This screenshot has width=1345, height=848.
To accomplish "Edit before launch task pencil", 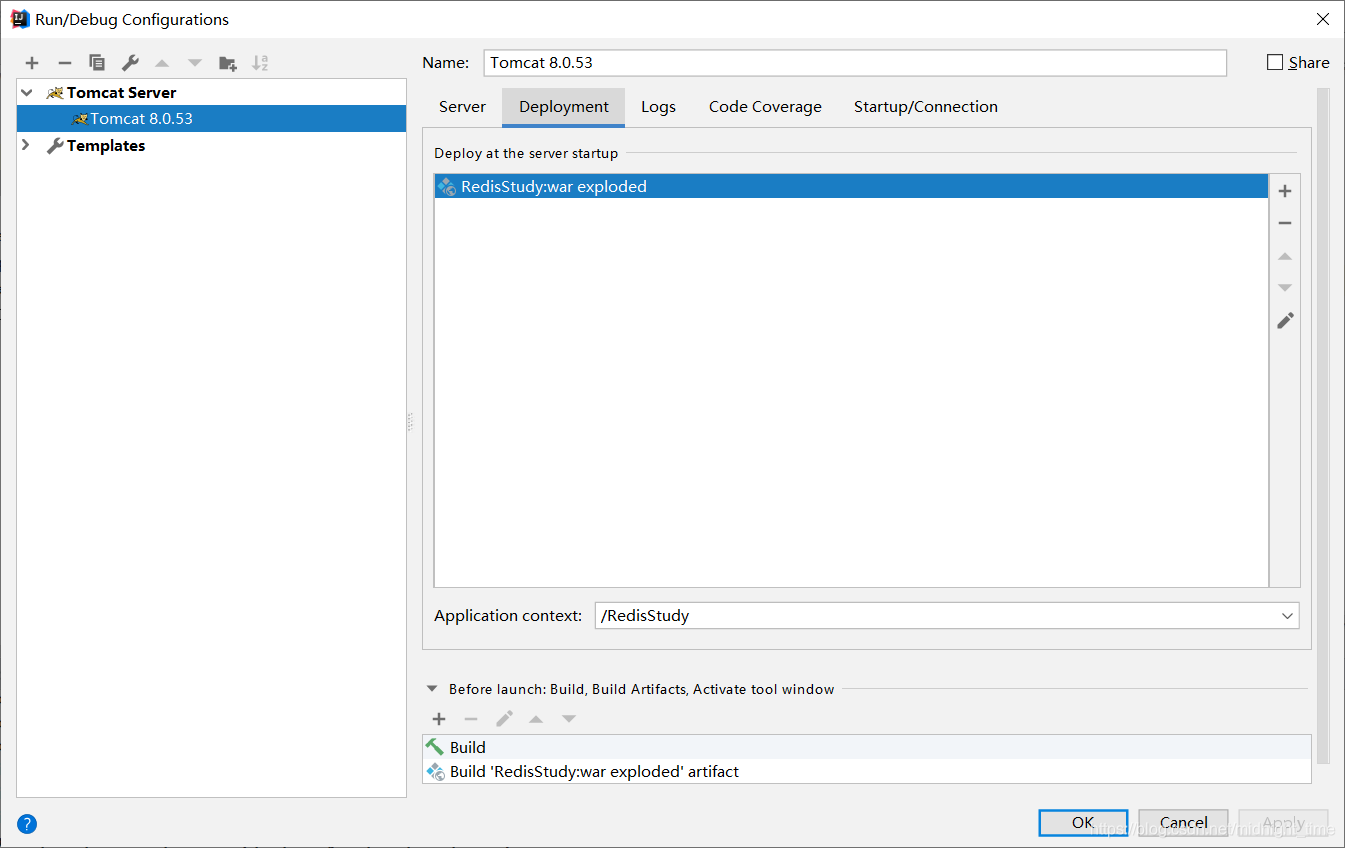I will [x=504, y=719].
